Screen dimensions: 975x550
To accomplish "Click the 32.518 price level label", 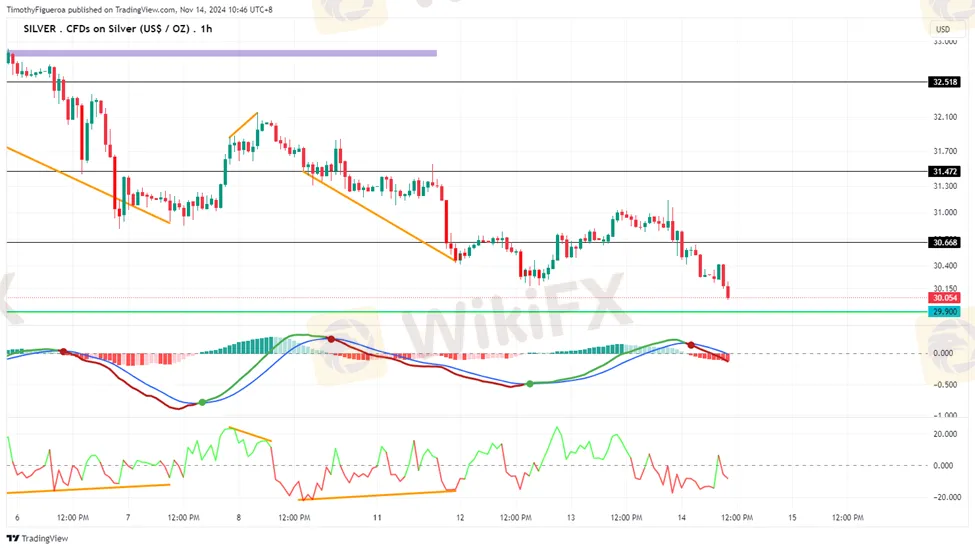I will [x=945, y=82].
